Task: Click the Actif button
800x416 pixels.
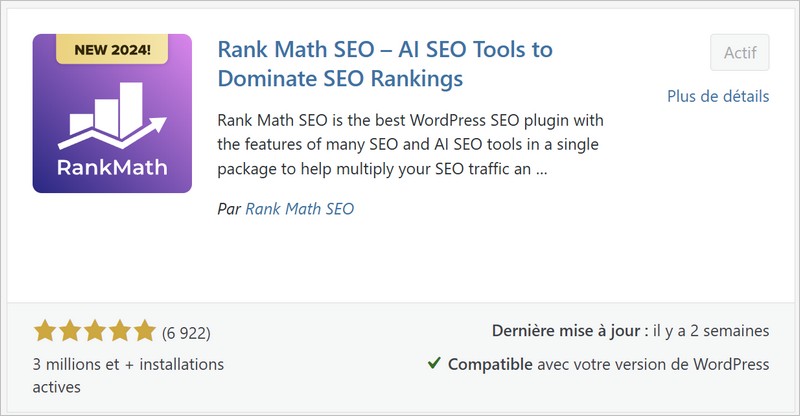Action: pos(739,51)
